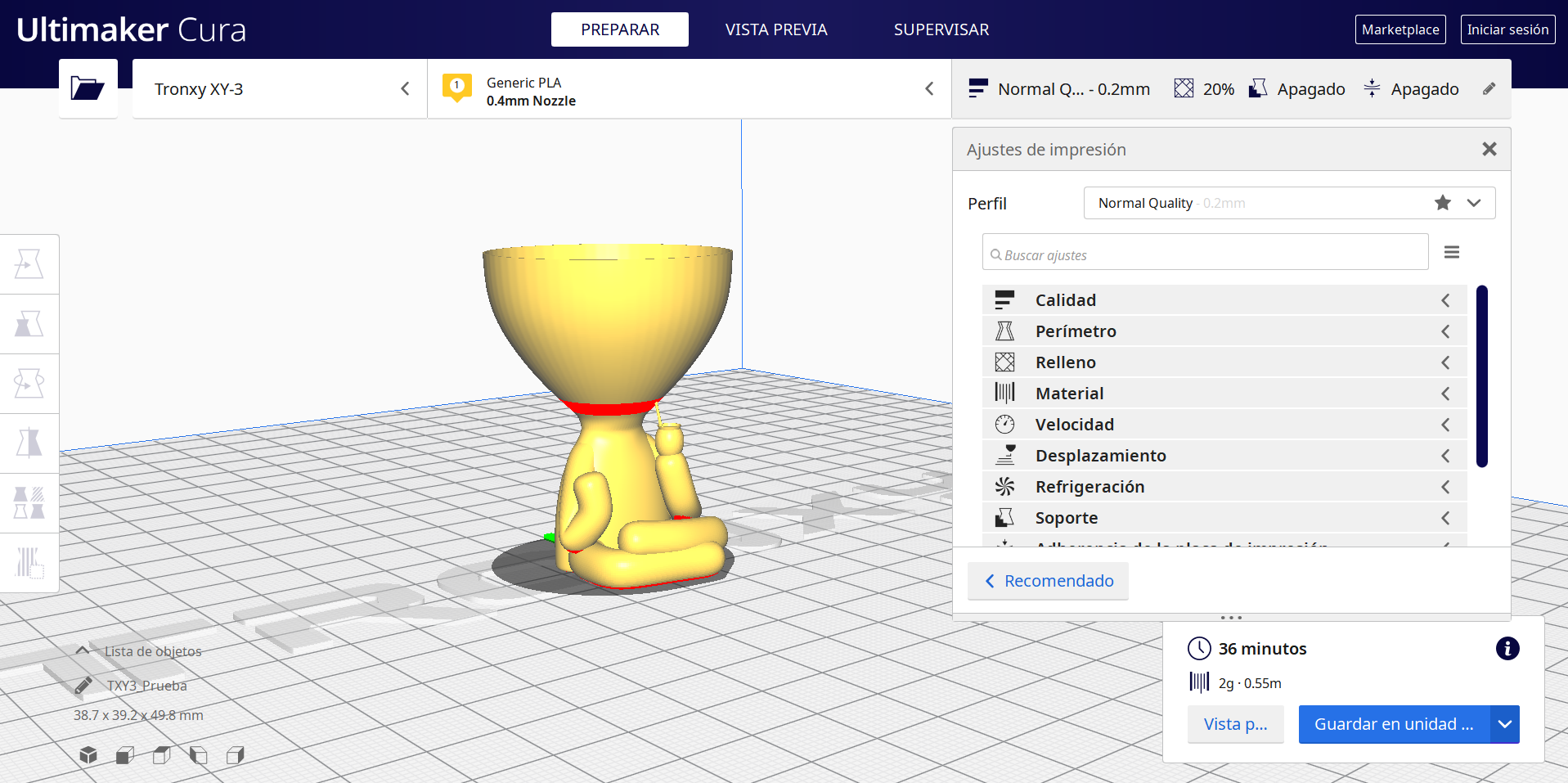Select the Scale tool in left toolbar
The width and height of the screenshot is (1568, 783).
(29, 324)
